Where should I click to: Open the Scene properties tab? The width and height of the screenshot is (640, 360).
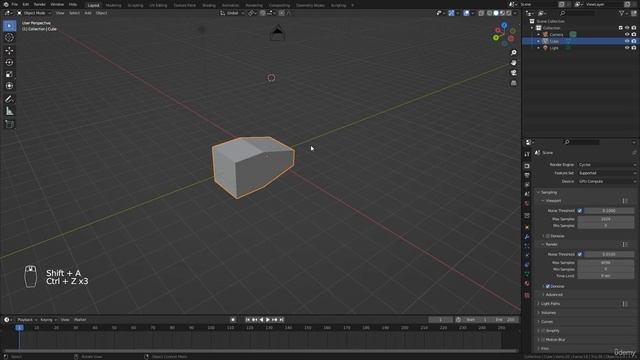click(x=527, y=194)
